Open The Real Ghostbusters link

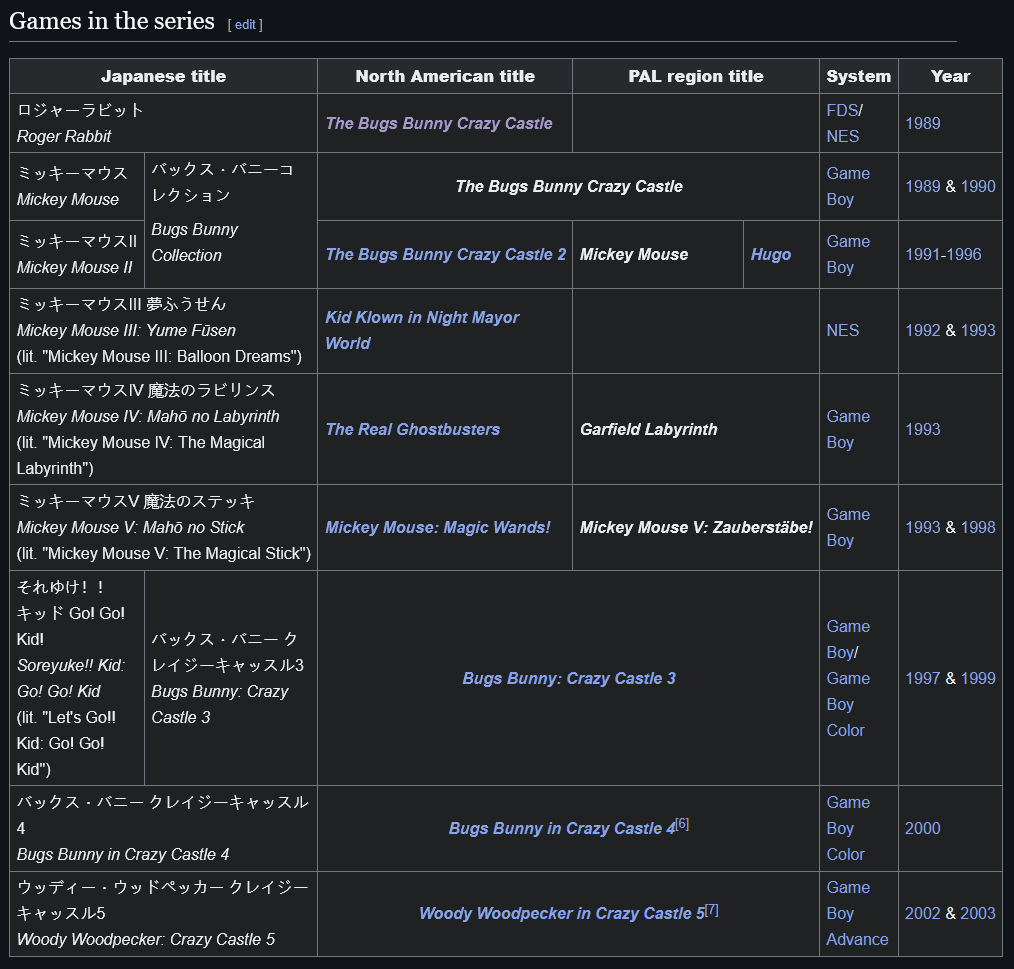[413, 429]
